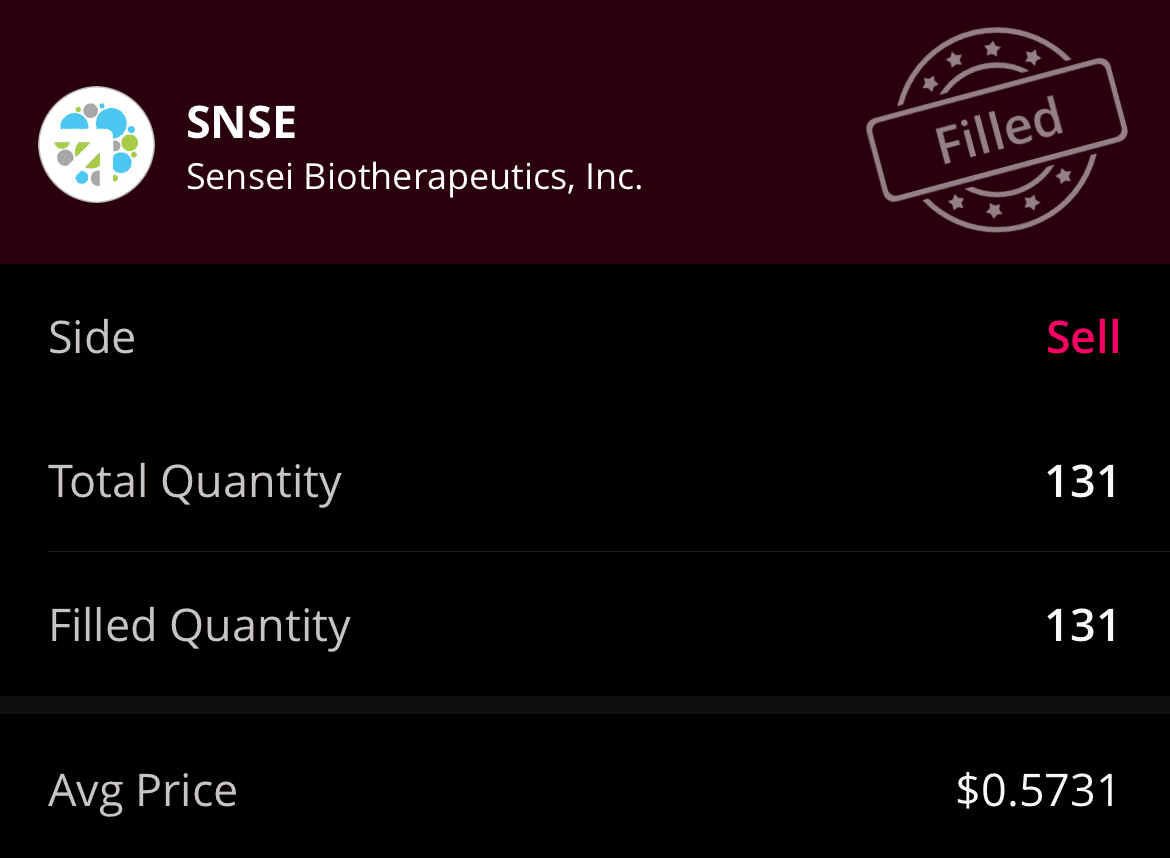Tap the Sensei Biotherapeutics company logo

click(96, 144)
